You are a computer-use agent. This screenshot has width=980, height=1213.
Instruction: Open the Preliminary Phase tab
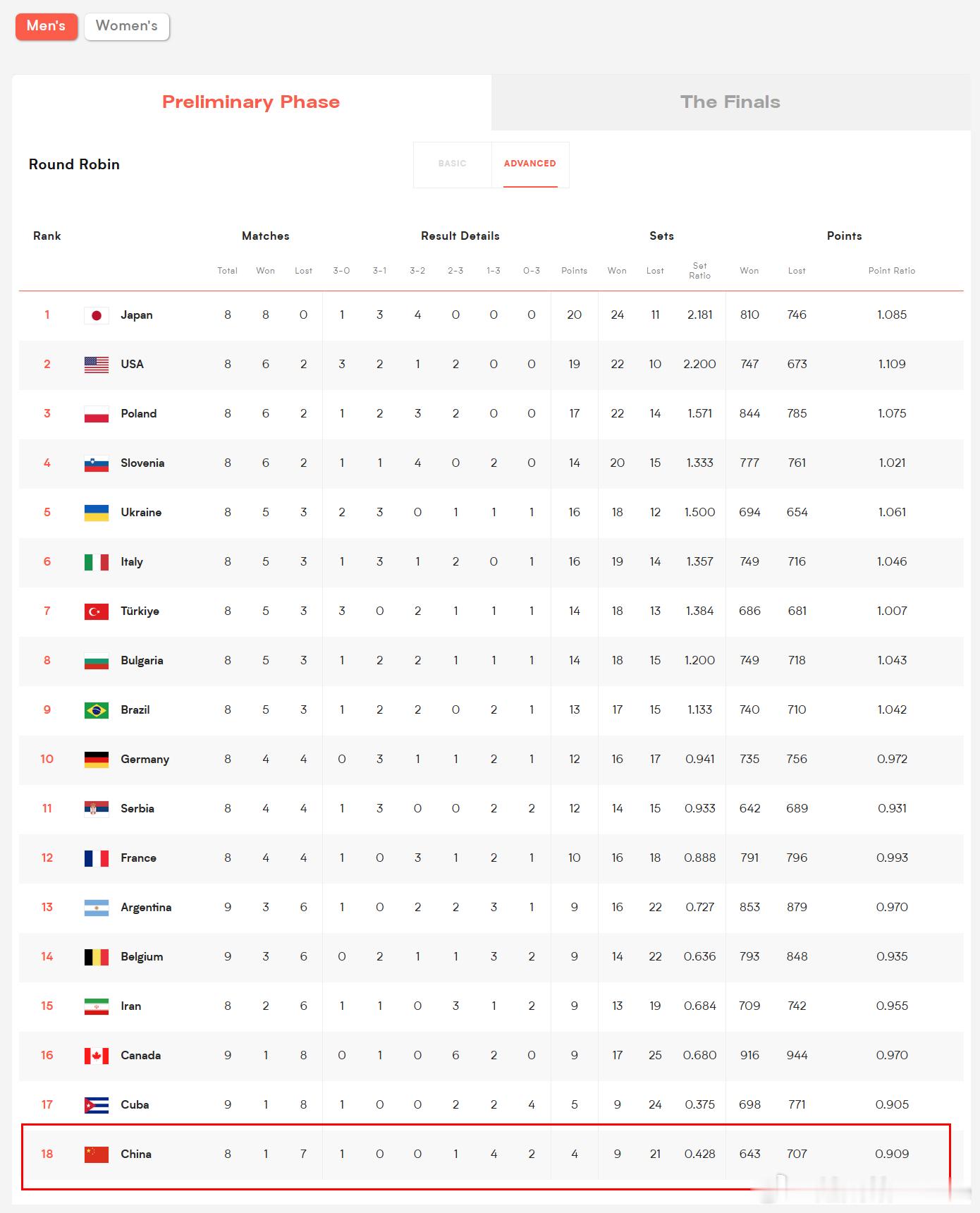pyautogui.click(x=251, y=102)
